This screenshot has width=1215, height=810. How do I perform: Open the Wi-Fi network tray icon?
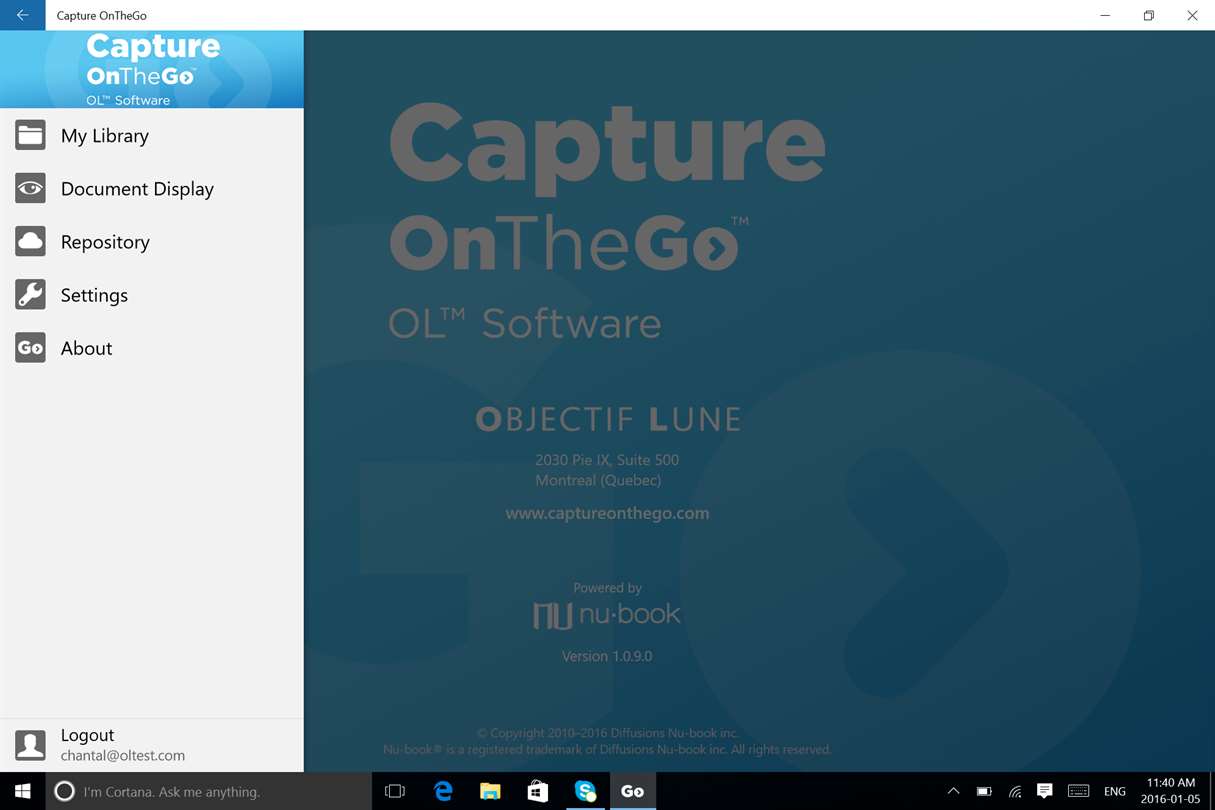click(1015, 791)
